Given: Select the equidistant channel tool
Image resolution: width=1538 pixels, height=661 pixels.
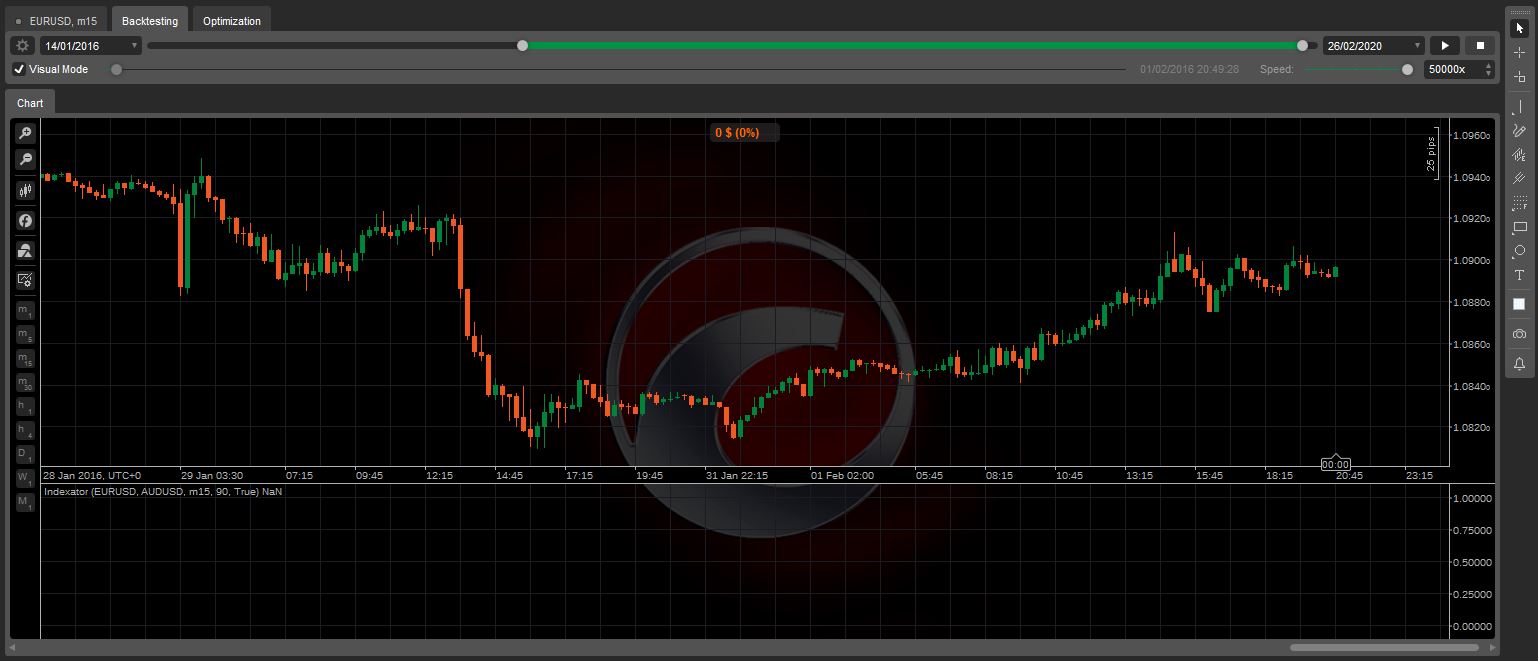Looking at the screenshot, I should tap(1519, 178).
